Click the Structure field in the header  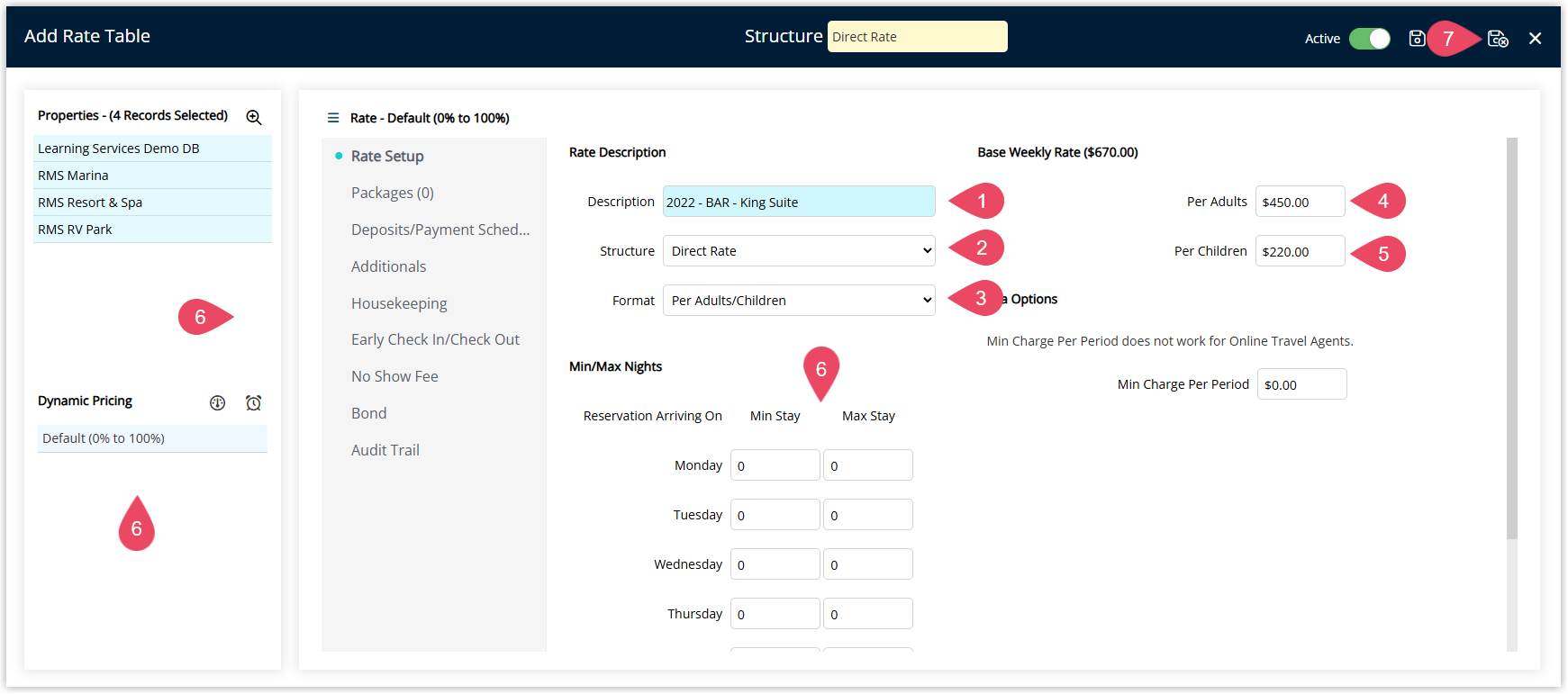(x=917, y=37)
